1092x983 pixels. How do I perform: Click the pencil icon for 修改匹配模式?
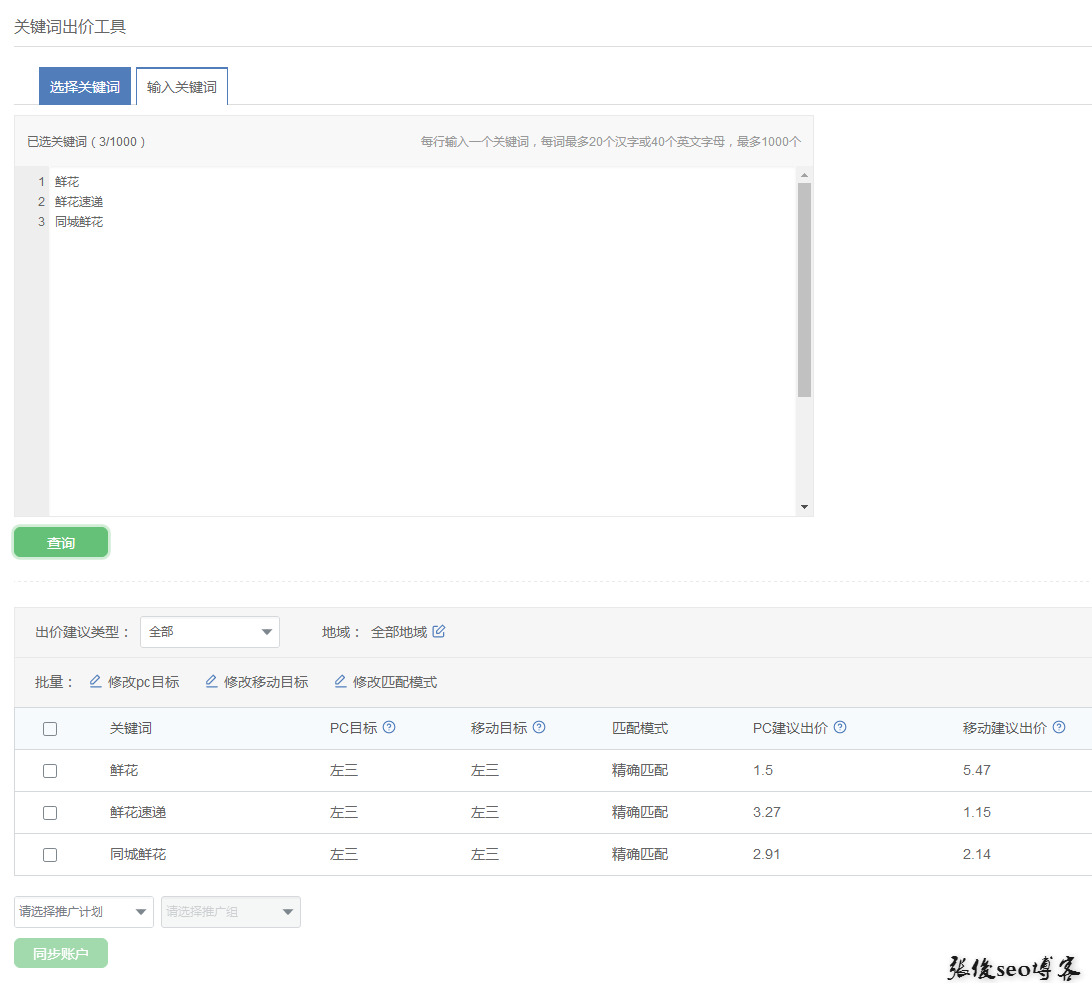(341, 681)
